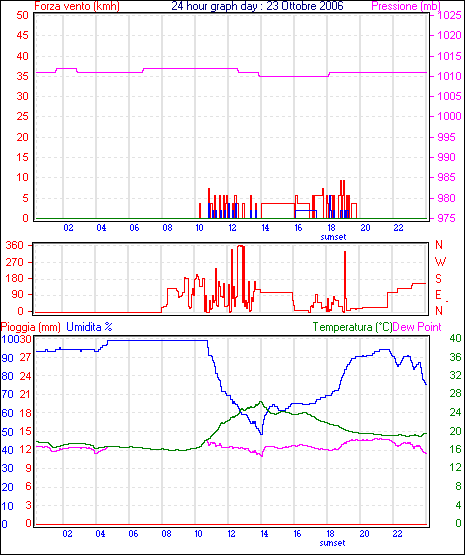This screenshot has height=556, width=465.
Task: Click the sunset marker under bottom chart
Action: (332, 543)
